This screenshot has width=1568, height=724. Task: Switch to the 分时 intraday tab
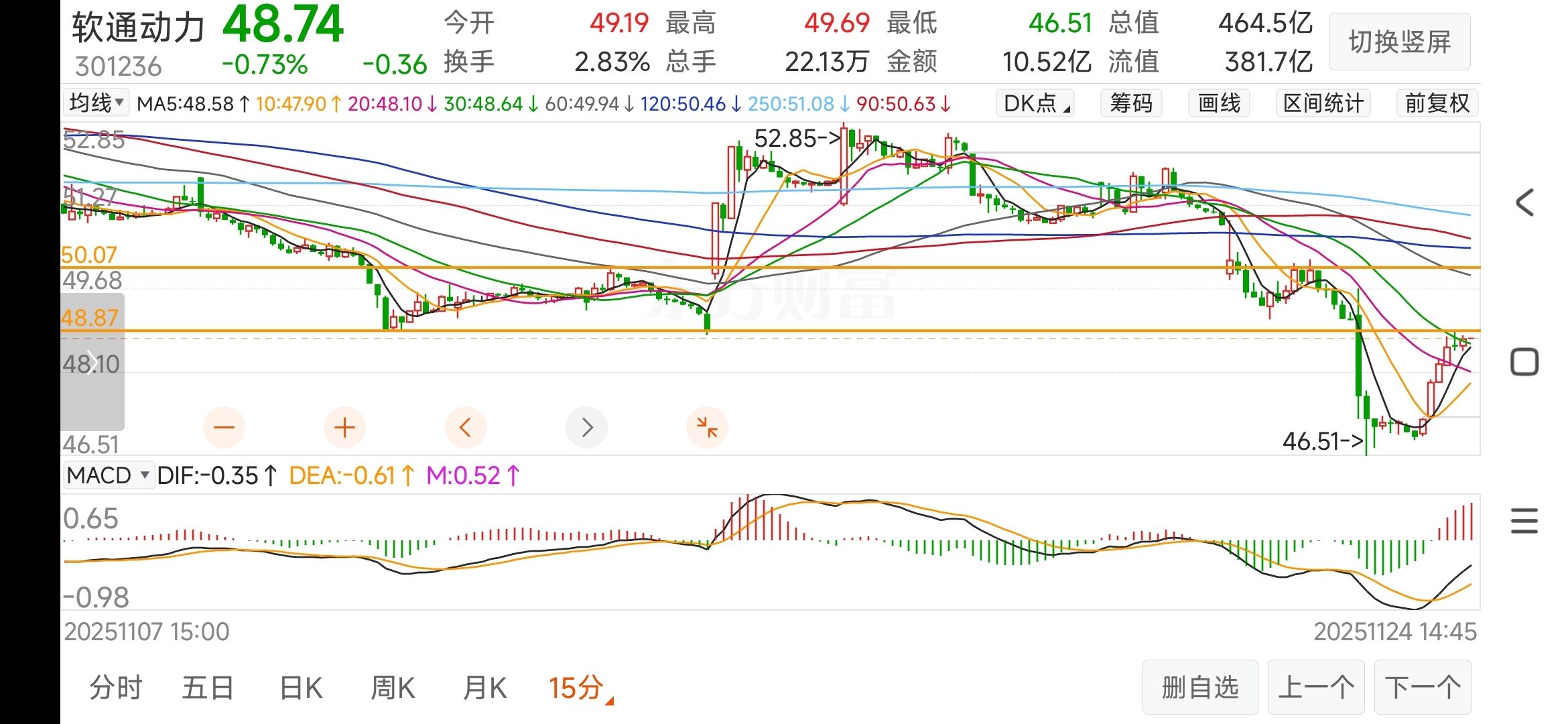(x=116, y=688)
